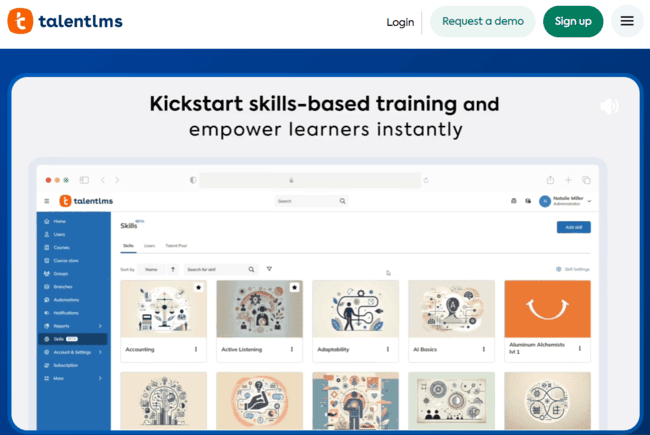Image resolution: width=650 pixels, height=435 pixels.
Task: Click the browser tab overview icon
Action: [x=586, y=180]
